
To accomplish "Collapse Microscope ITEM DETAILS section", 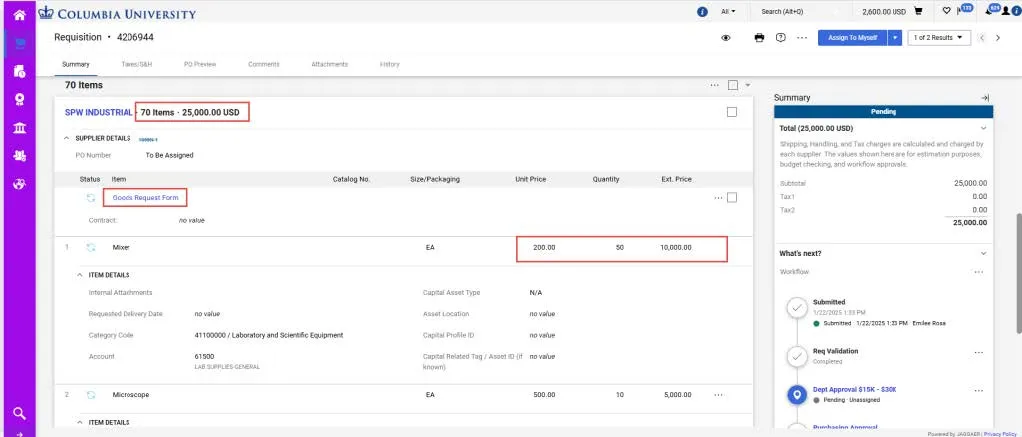I will coord(80,423).
